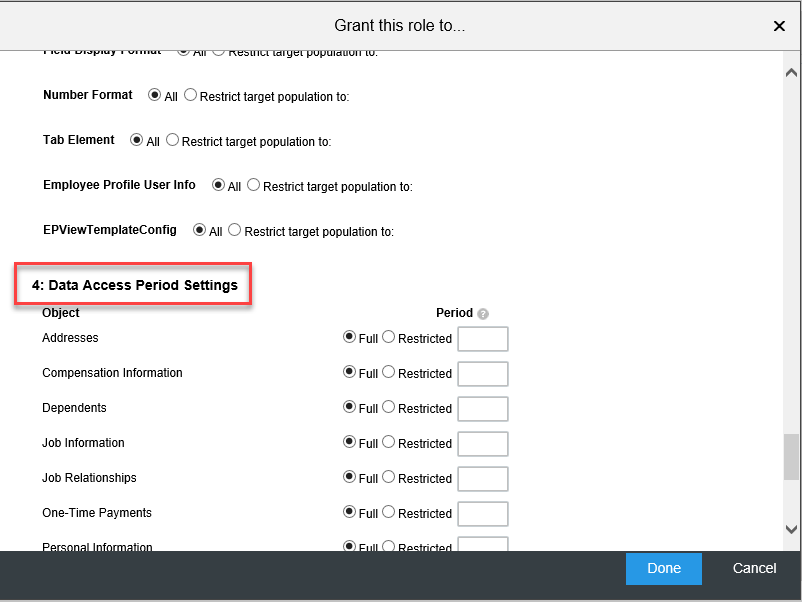Click the Cancel button
The height and width of the screenshot is (602, 802).
pos(754,568)
